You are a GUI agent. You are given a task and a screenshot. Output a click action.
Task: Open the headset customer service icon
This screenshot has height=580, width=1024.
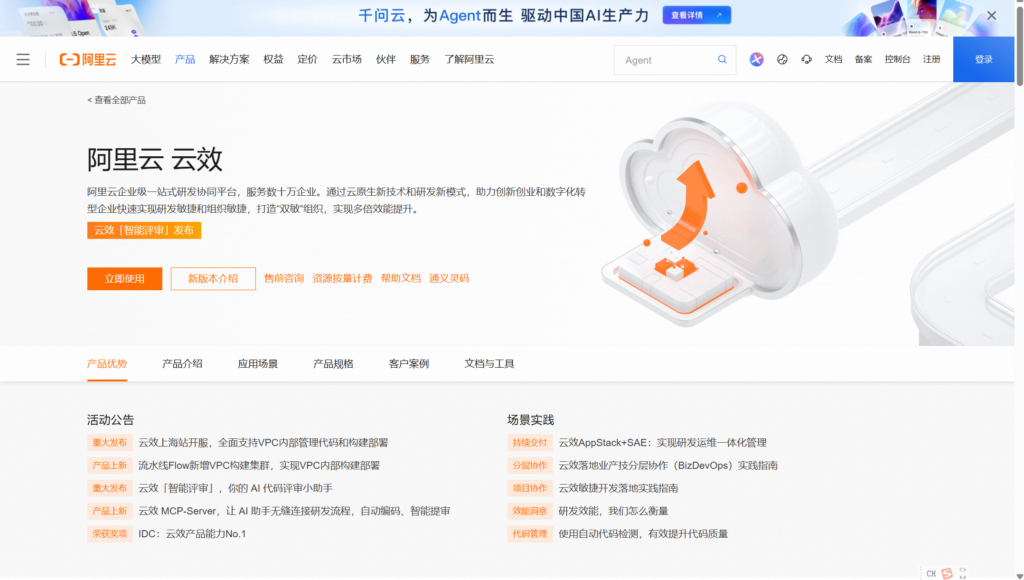807,59
